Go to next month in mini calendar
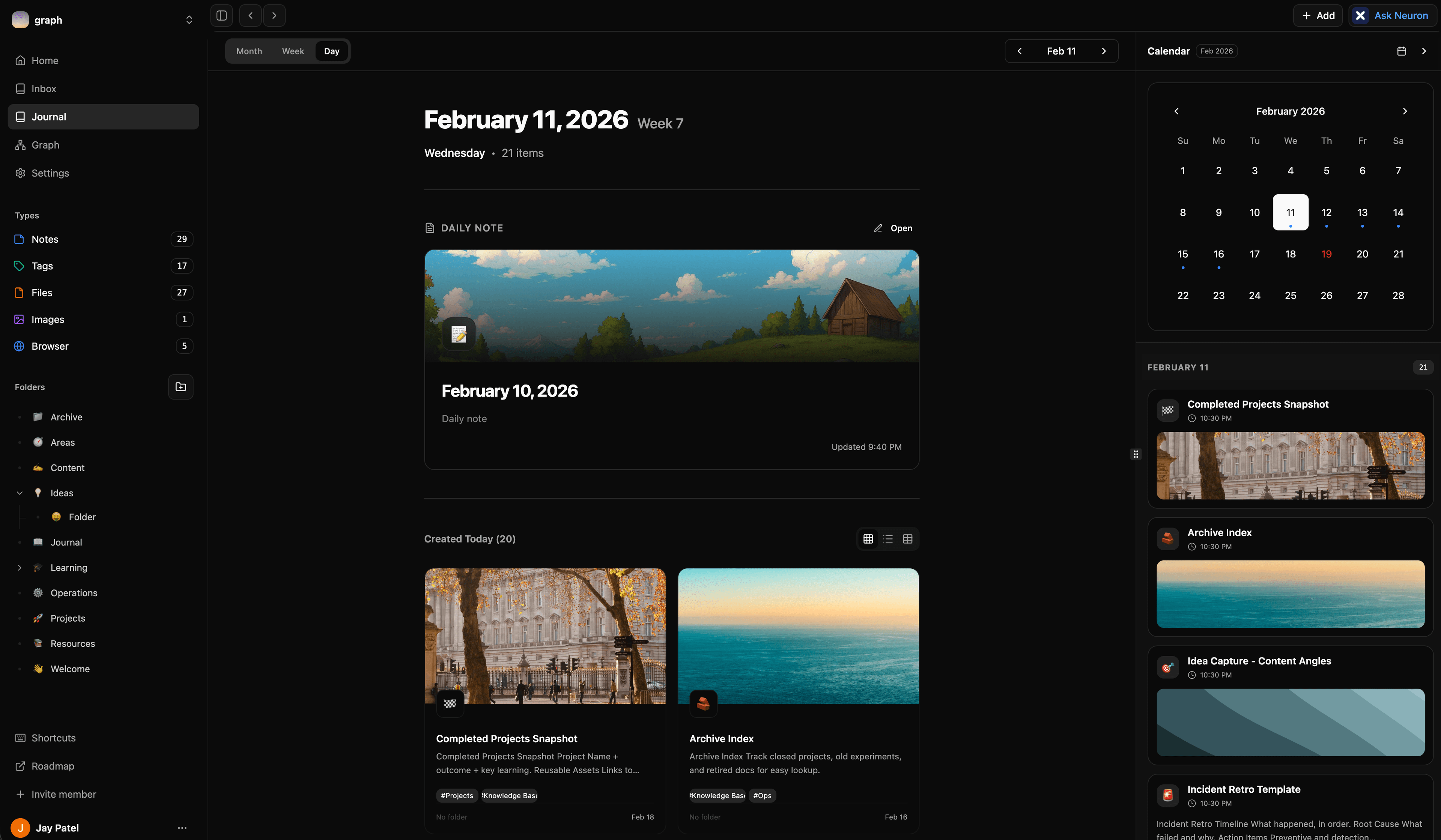This screenshot has height=840, width=1441. pos(1404,111)
